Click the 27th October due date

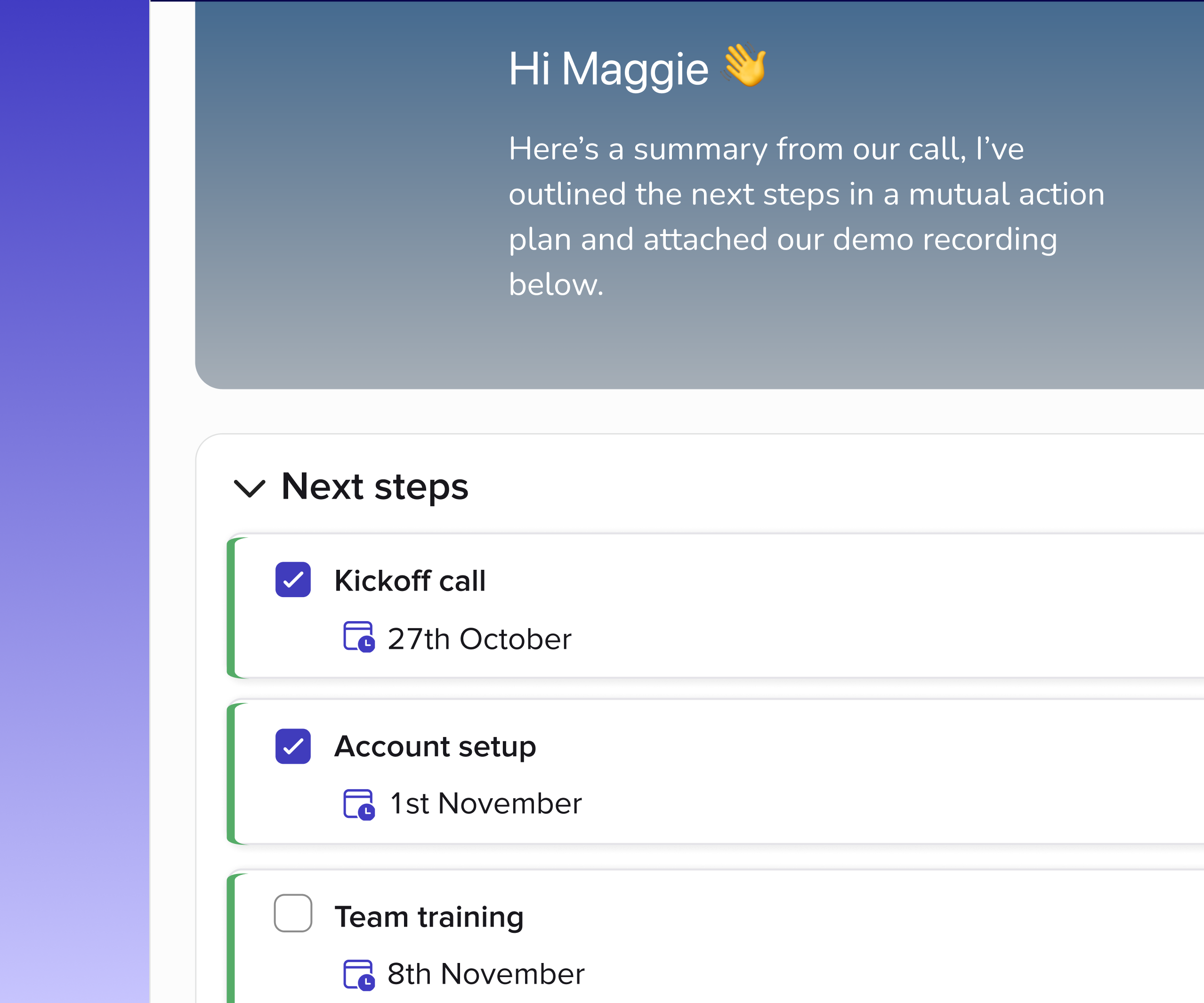point(479,639)
